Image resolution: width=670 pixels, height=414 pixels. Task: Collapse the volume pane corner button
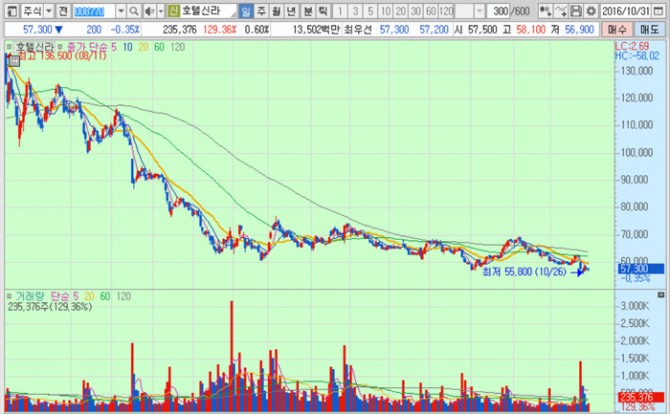(x=661, y=295)
